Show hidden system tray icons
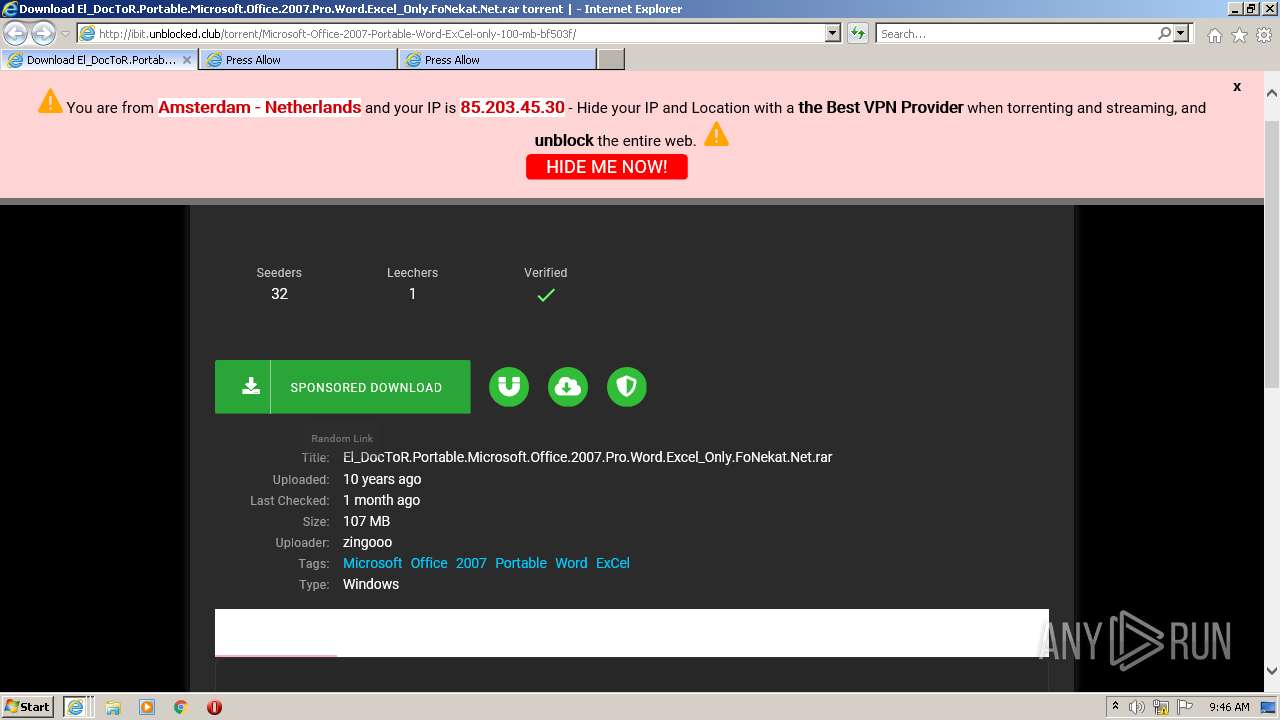Screen dimensions: 1280x720 1115,707
